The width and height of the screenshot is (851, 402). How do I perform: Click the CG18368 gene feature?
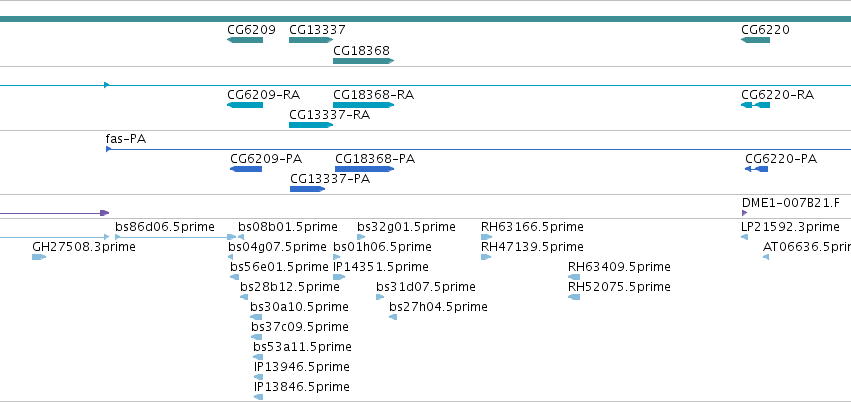[364, 61]
